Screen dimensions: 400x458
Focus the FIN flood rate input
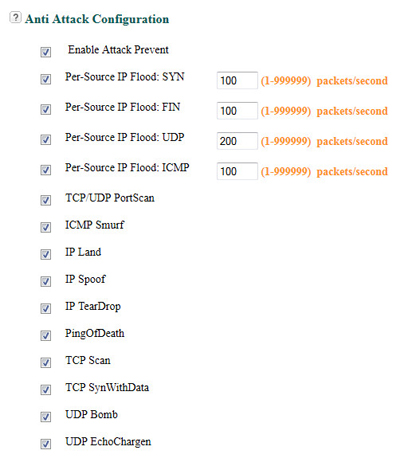point(237,111)
